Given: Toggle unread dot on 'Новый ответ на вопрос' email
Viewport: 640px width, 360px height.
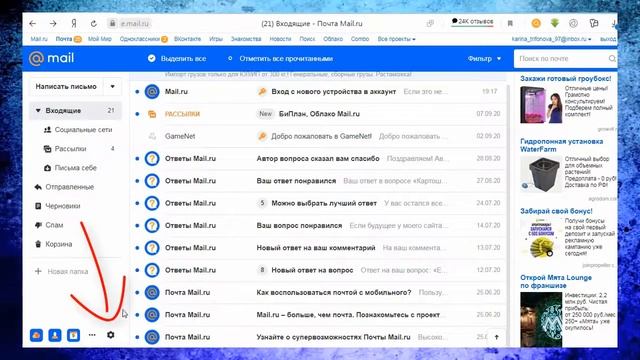Looking at the screenshot, I should pyautogui.click(x=137, y=270).
